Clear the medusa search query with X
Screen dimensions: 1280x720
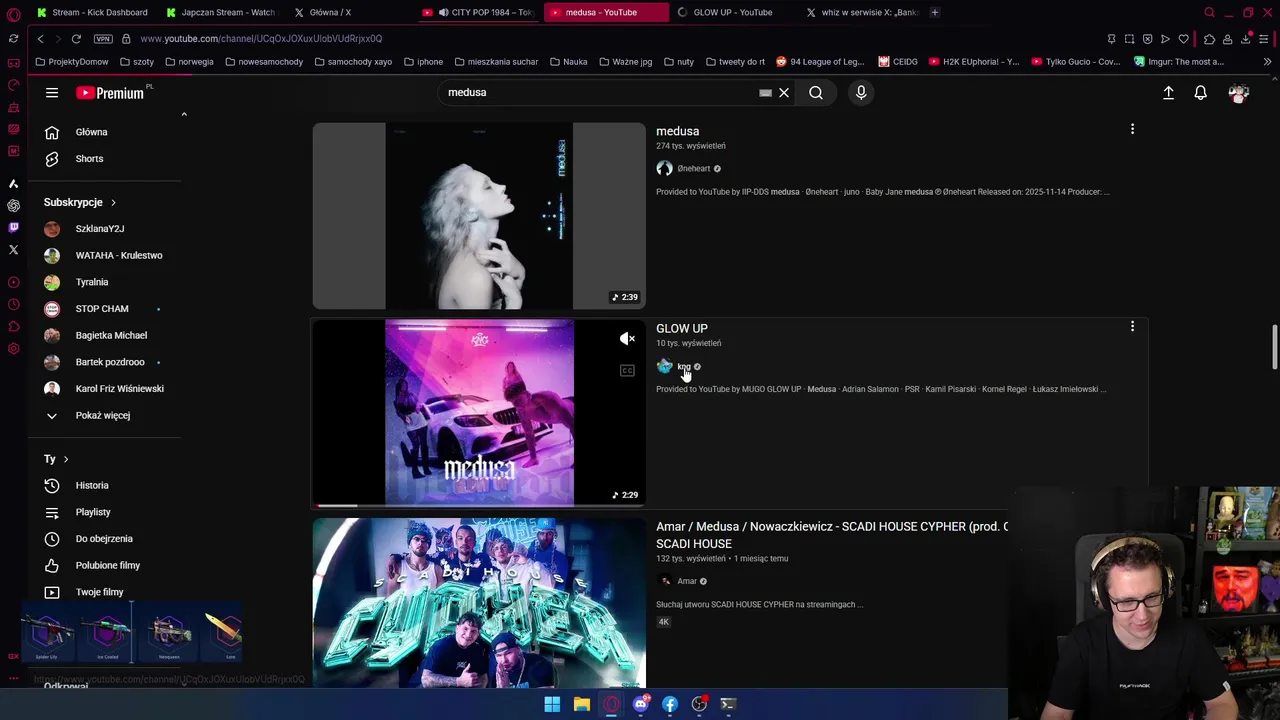point(784,93)
